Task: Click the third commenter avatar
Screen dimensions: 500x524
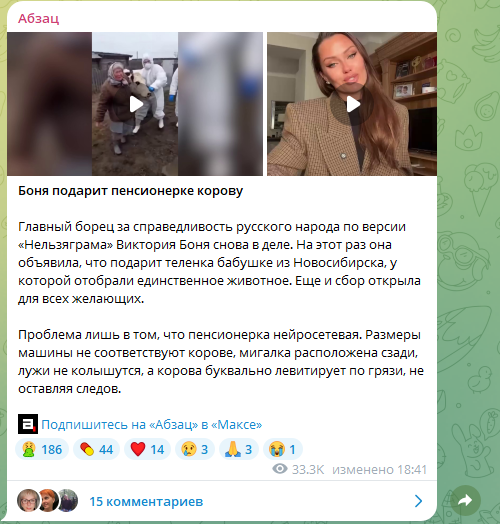Action: tap(69, 501)
